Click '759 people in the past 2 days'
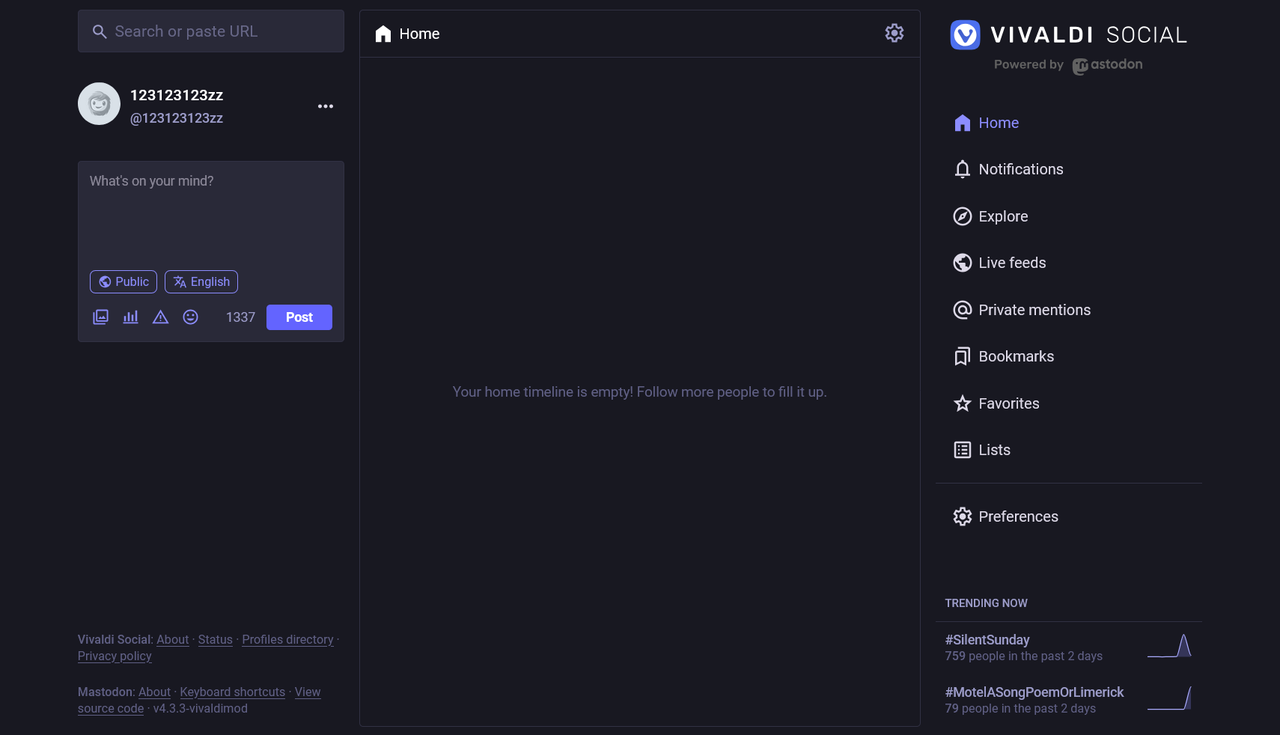Image resolution: width=1280 pixels, height=735 pixels. (x=1024, y=656)
